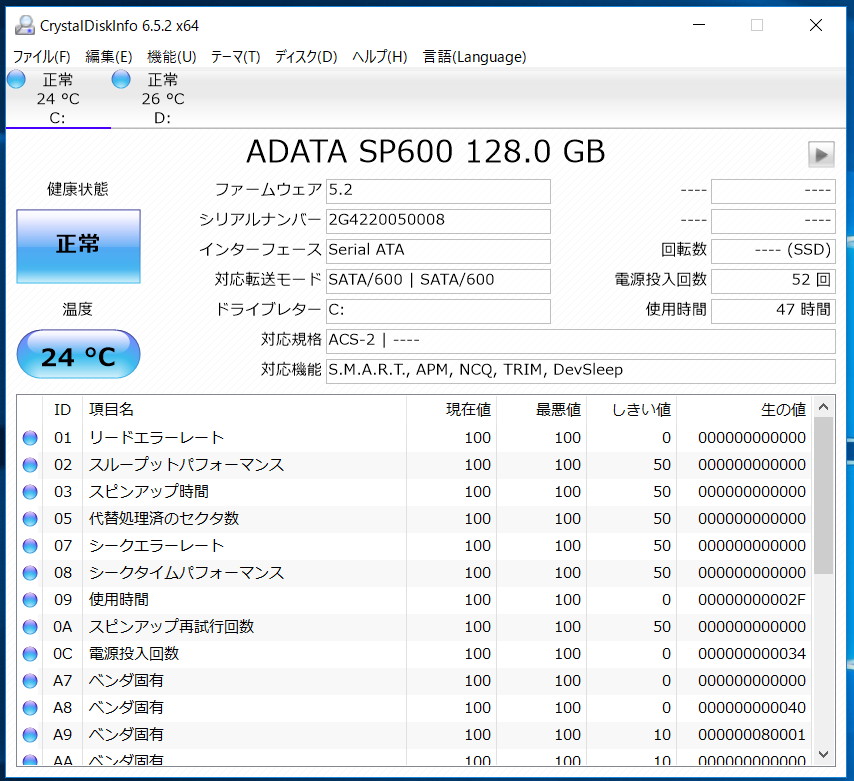Viewport: 854px width, 781px height.
Task: Click the blue status dot for ID 09
Action: tap(30, 600)
